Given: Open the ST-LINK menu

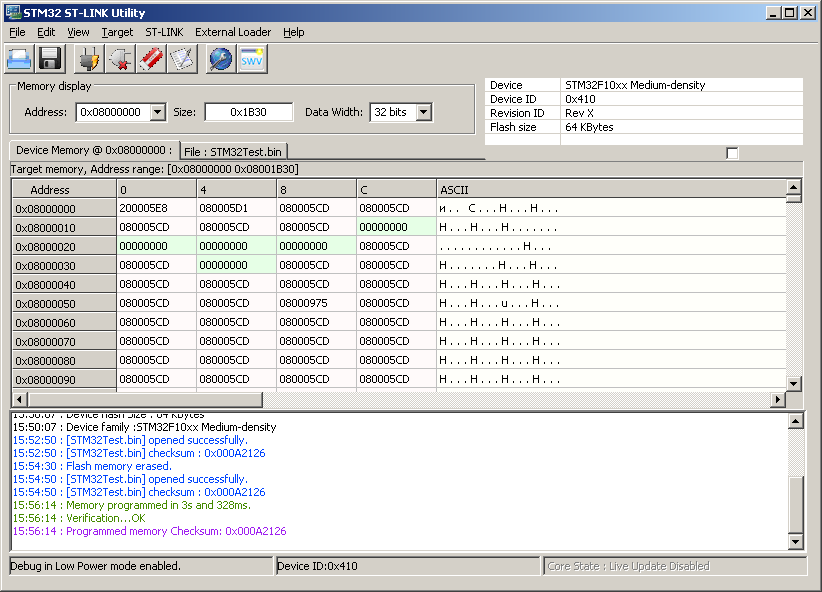Looking at the screenshot, I should point(164,32).
